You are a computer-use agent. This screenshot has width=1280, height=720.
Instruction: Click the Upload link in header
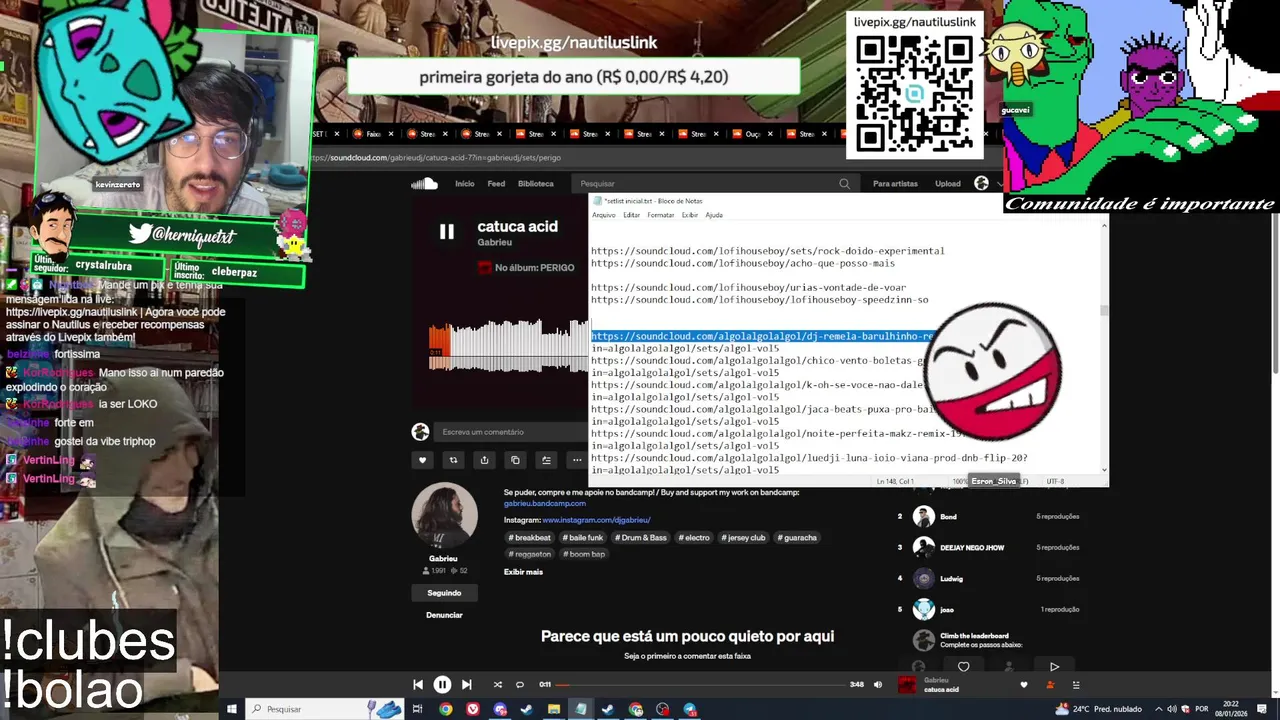948,184
